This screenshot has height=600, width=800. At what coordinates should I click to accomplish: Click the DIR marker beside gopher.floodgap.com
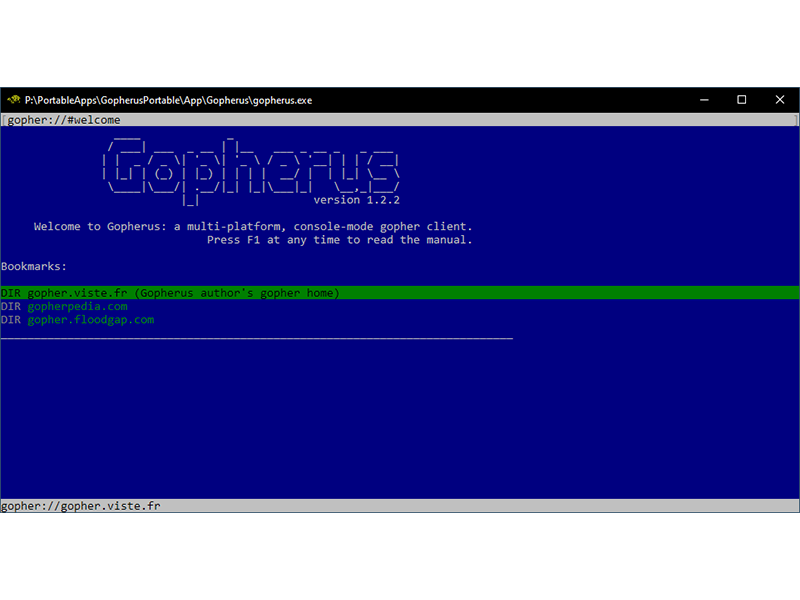point(11,320)
